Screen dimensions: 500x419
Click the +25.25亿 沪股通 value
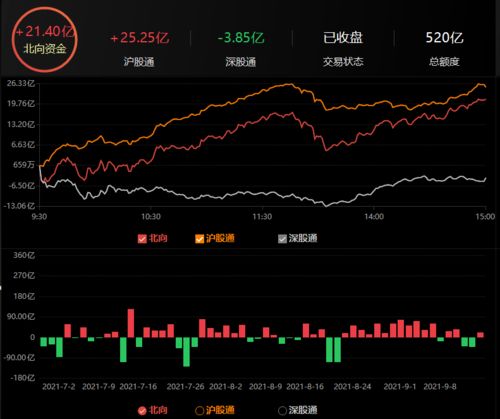(x=139, y=38)
